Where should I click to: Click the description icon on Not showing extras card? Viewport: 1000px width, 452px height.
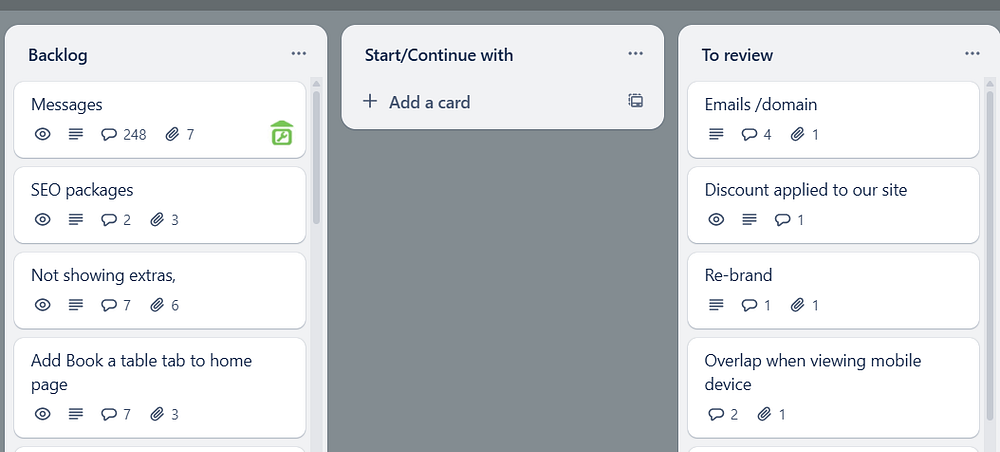click(76, 305)
